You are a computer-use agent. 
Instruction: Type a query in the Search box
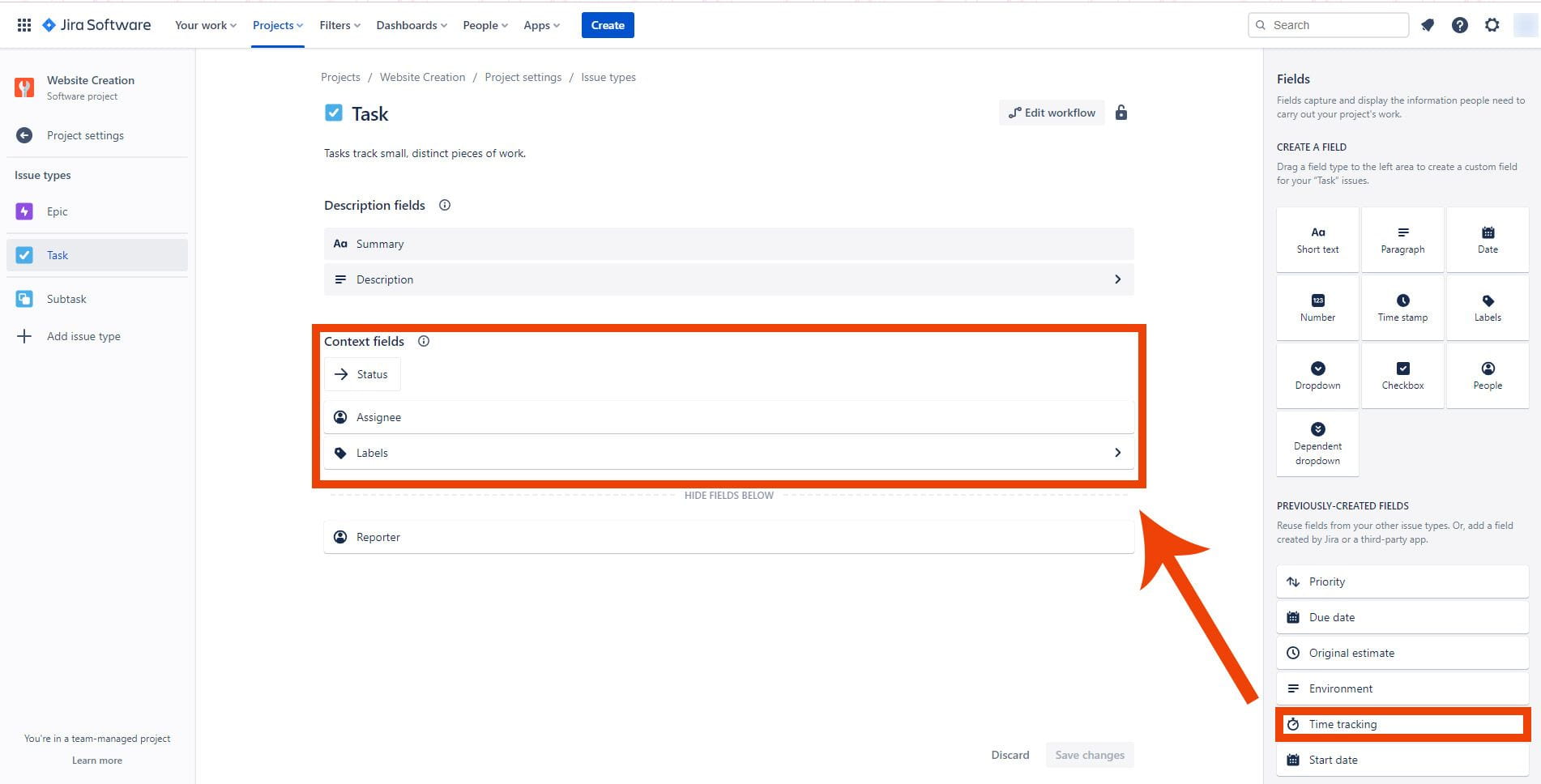tap(1329, 25)
